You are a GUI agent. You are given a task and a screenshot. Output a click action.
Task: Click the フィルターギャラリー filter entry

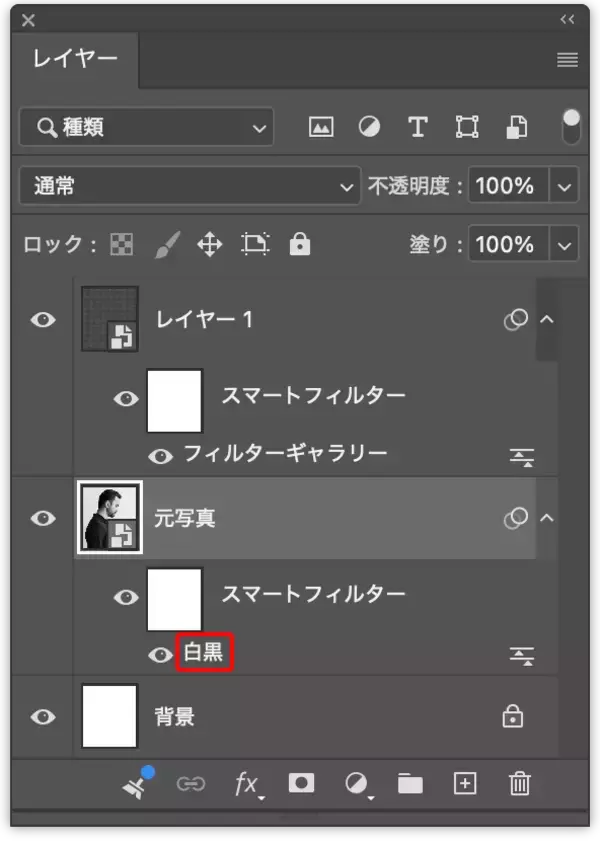tap(285, 454)
